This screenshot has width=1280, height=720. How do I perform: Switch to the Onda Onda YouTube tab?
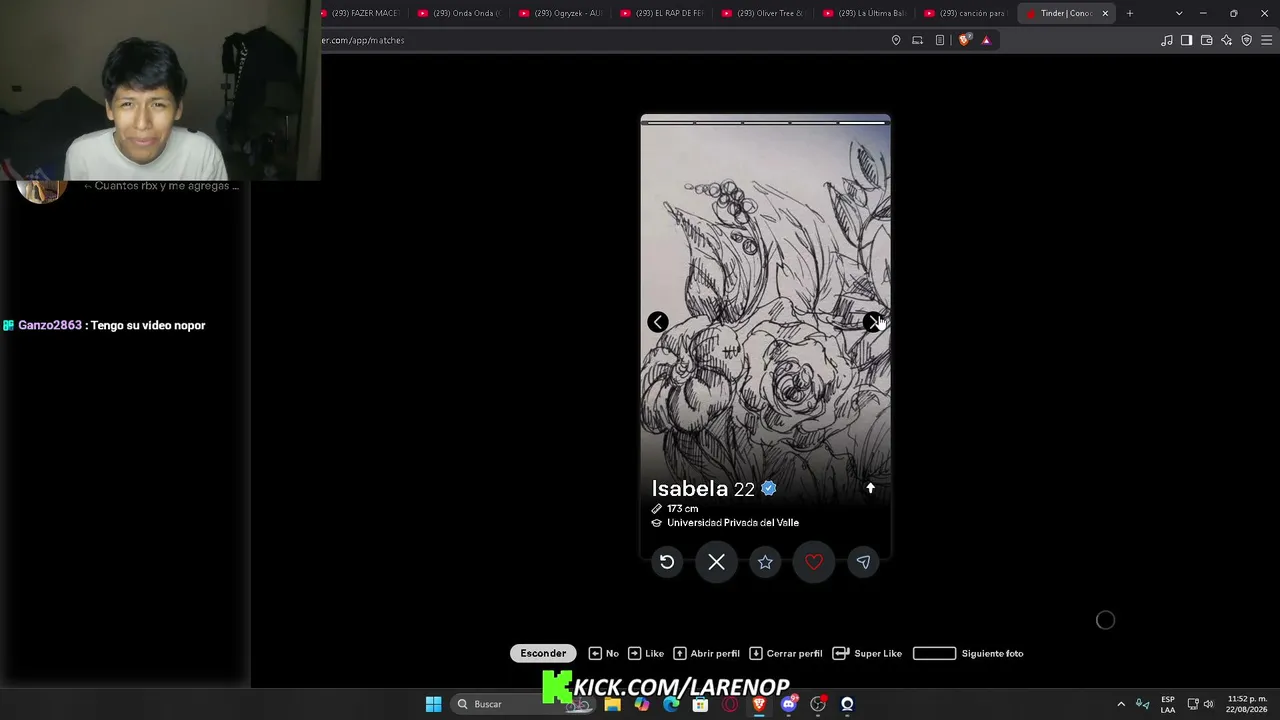(x=459, y=13)
